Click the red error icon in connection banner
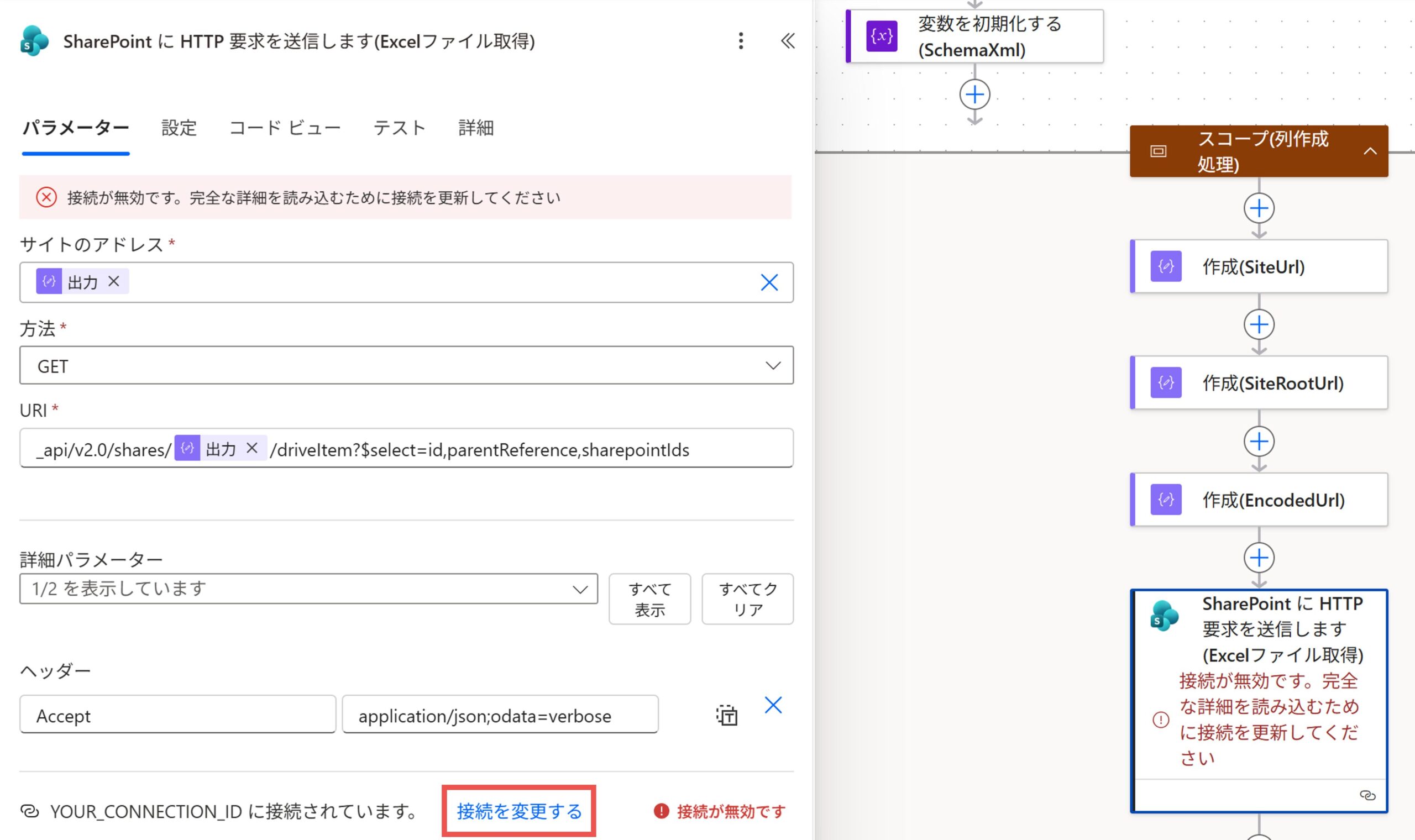Screen dimensions: 1415x840 click(46, 197)
